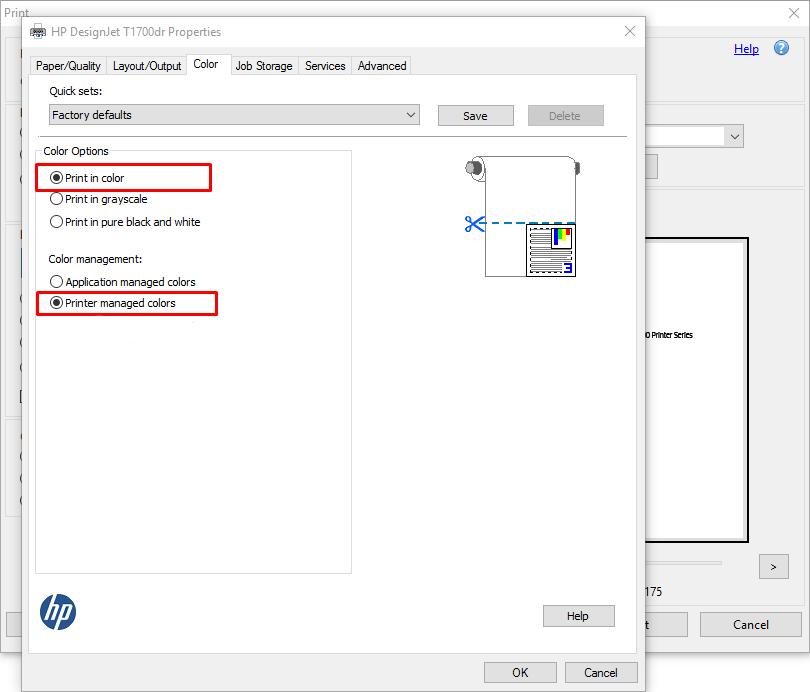
Task: Confirm with the OK button
Action: (520, 672)
